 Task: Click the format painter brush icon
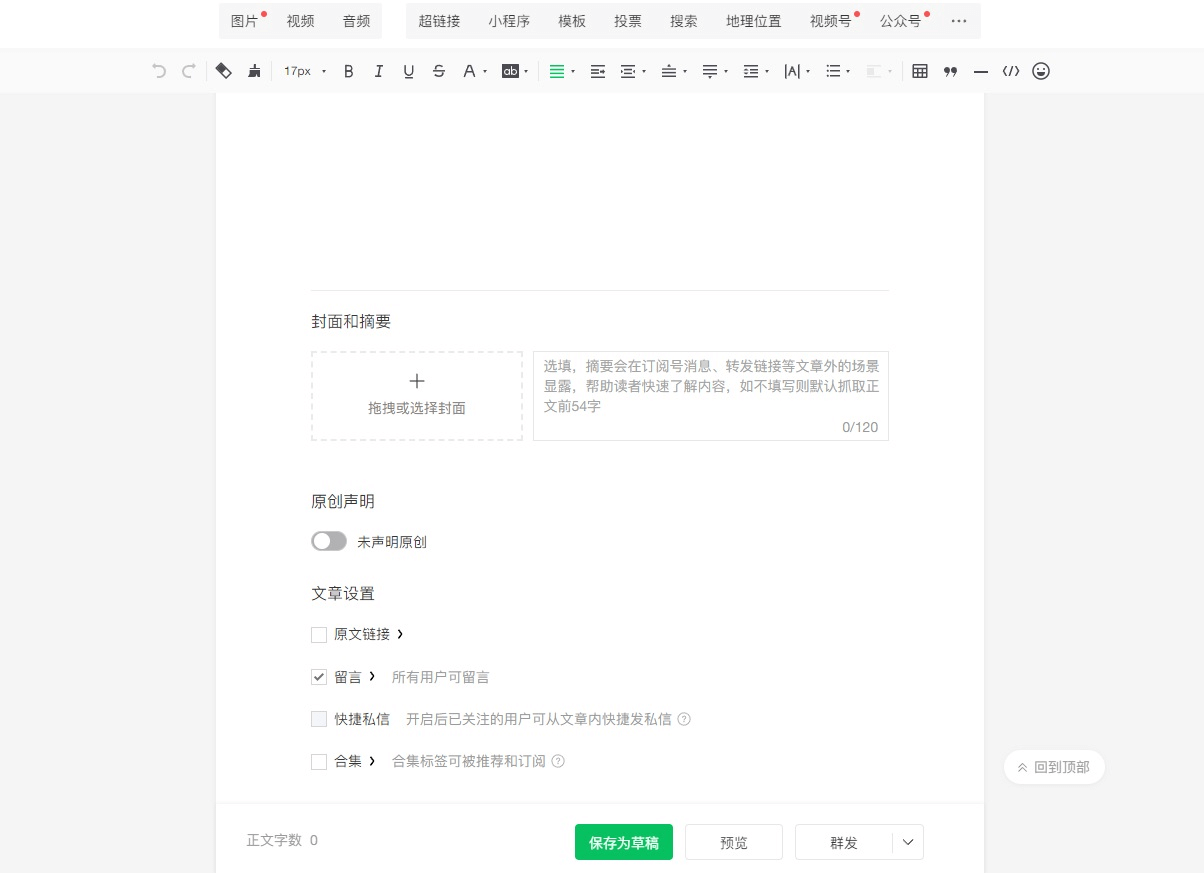[x=254, y=71]
